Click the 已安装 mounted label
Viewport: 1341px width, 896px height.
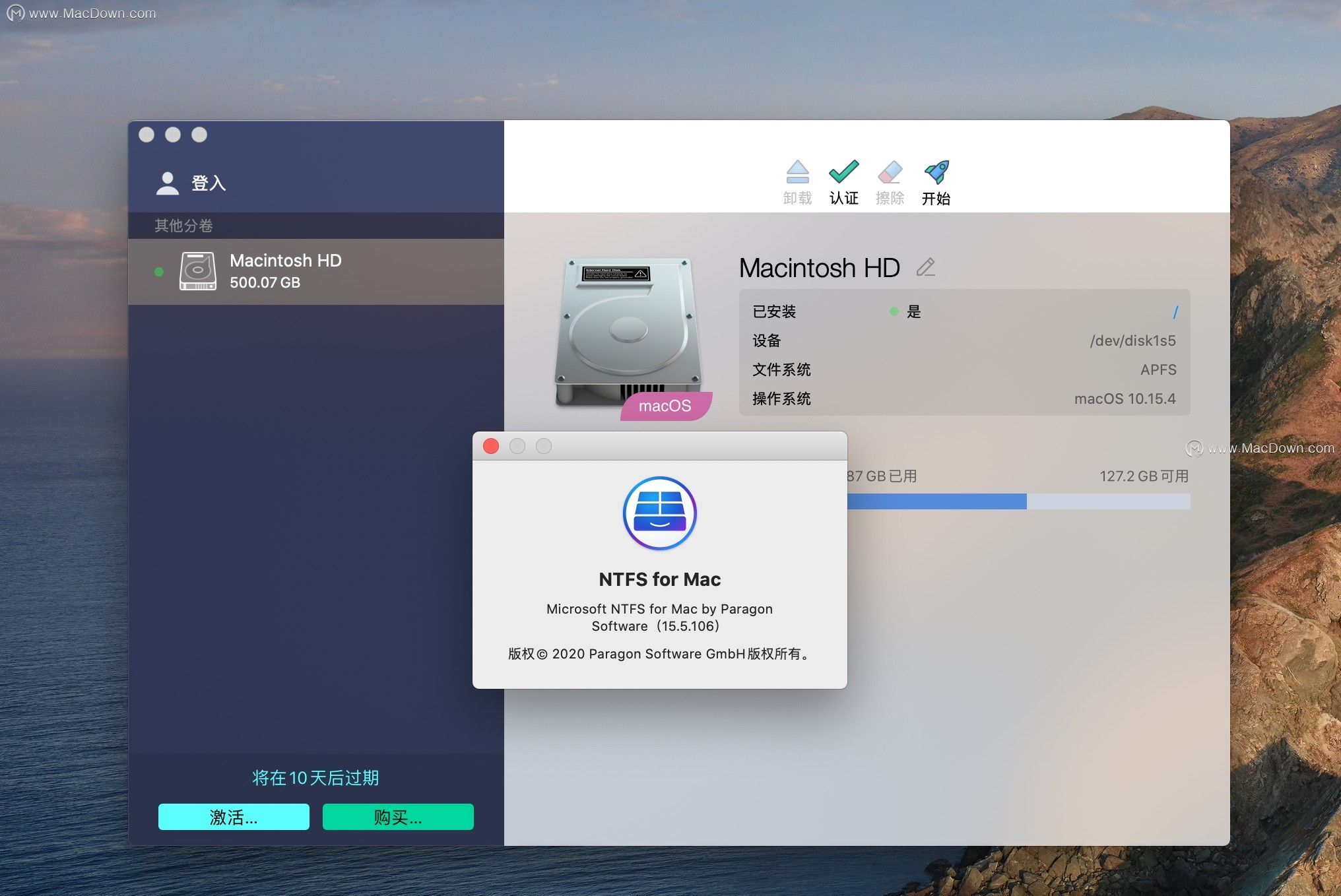pyautogui.click(x=774, y=311)
